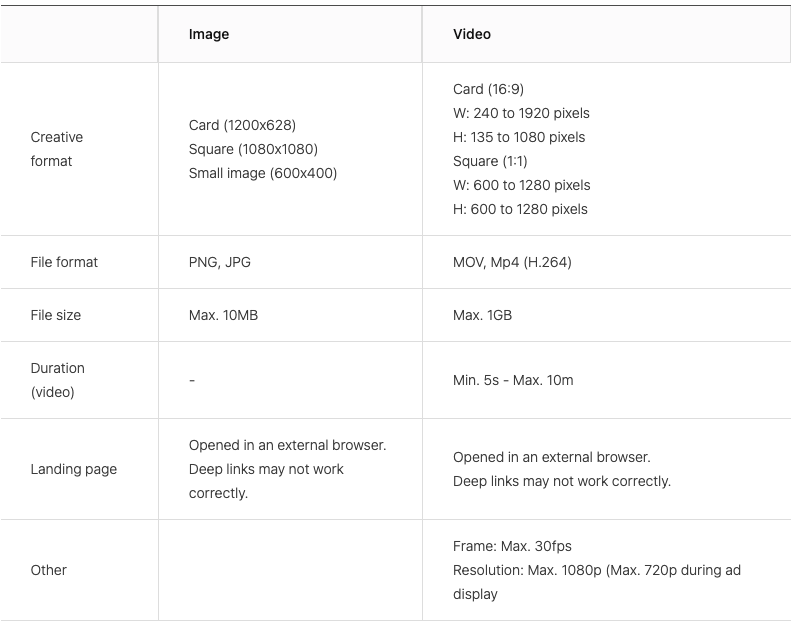
Task: Click the Other row label
Action: (x=49, y=570)
